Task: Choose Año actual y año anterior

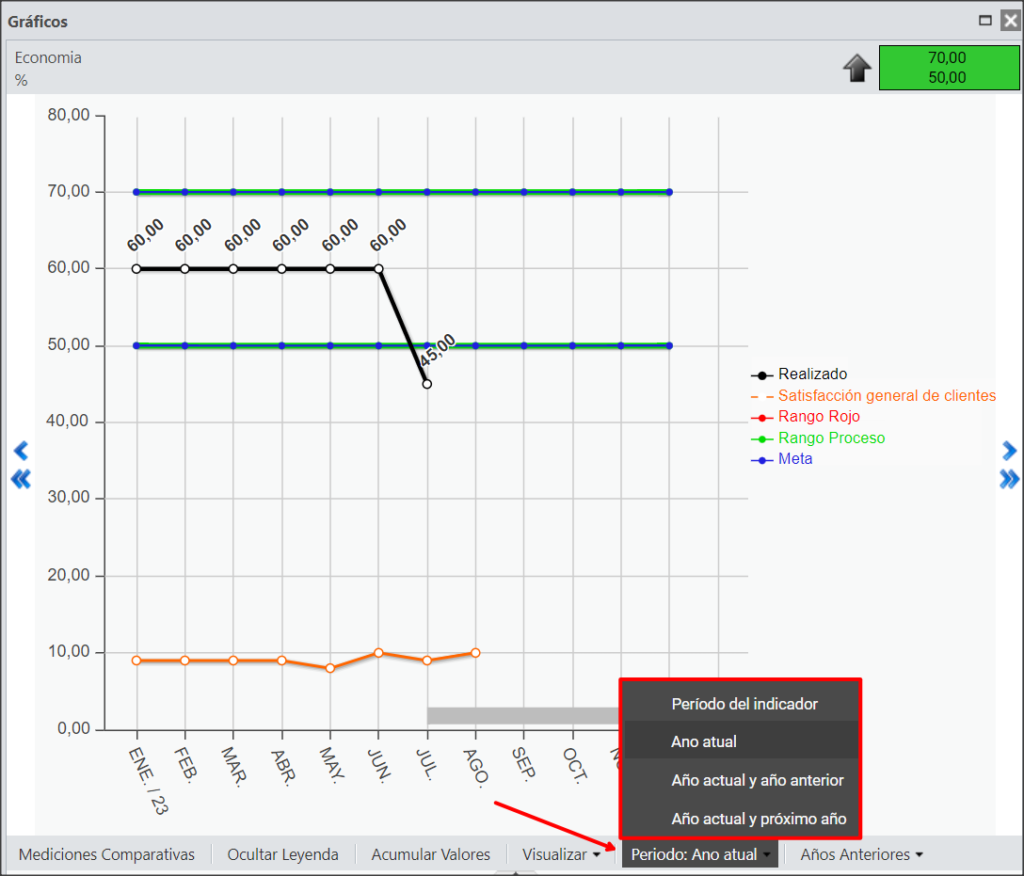Action: [x=741, y=780]
